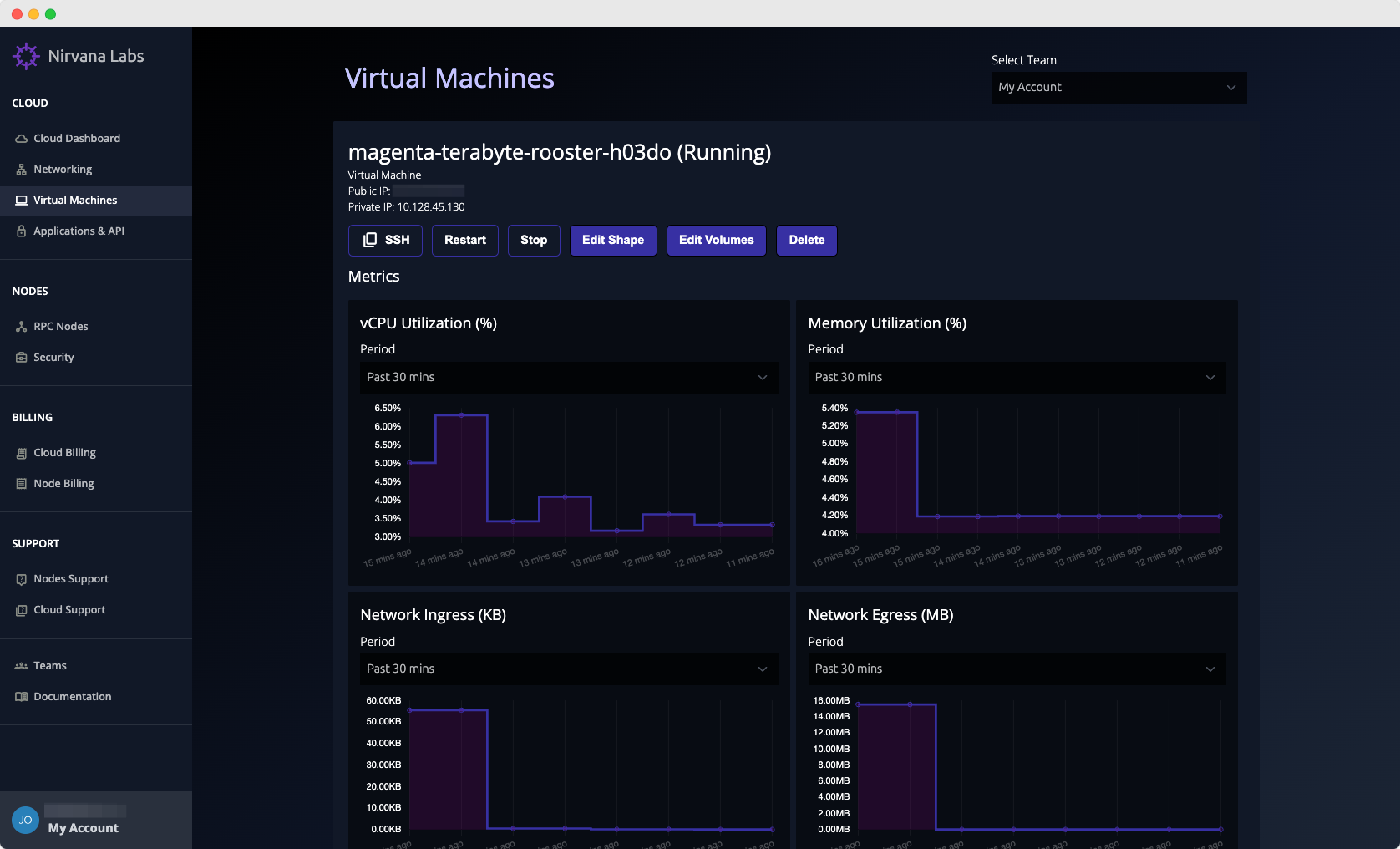Click the Cloud Dashboard cloud icon

tap(22, 139)
